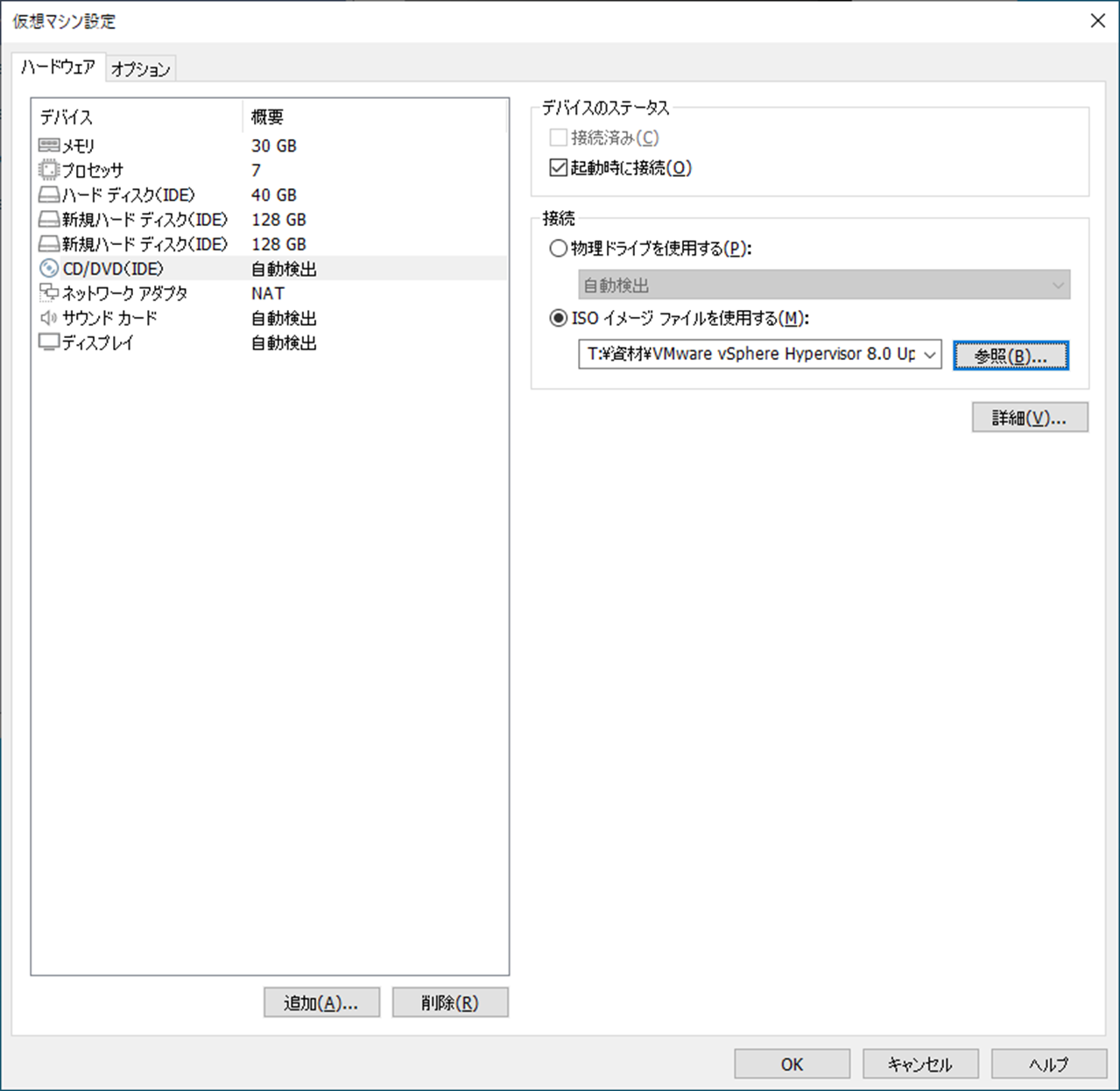Click the CD/DVD(IDE) disc icon
Viewport: 1120px width, 1091px height.
click(x=49, y=269)
